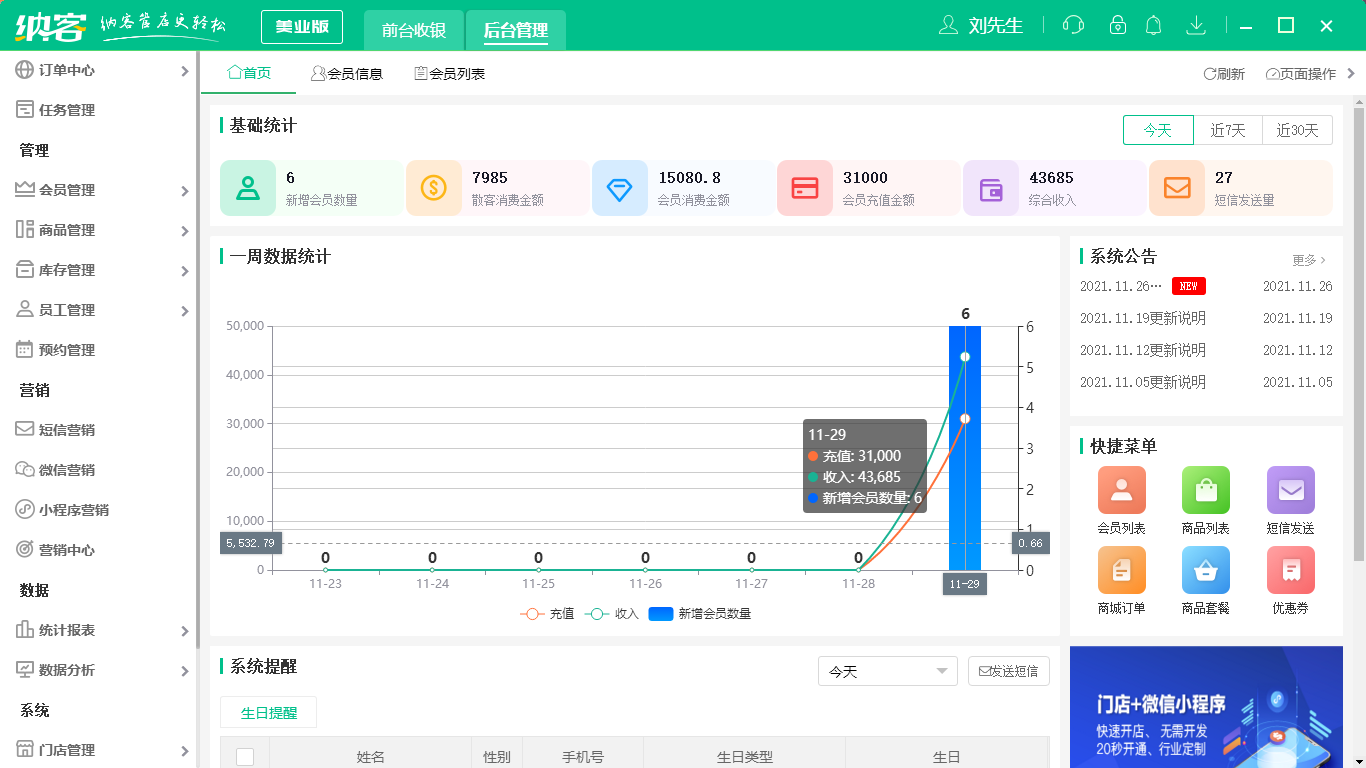Expand 统计报表 sidebar menu
Screen dimensions: 1366x768
(x=100, y=630)
